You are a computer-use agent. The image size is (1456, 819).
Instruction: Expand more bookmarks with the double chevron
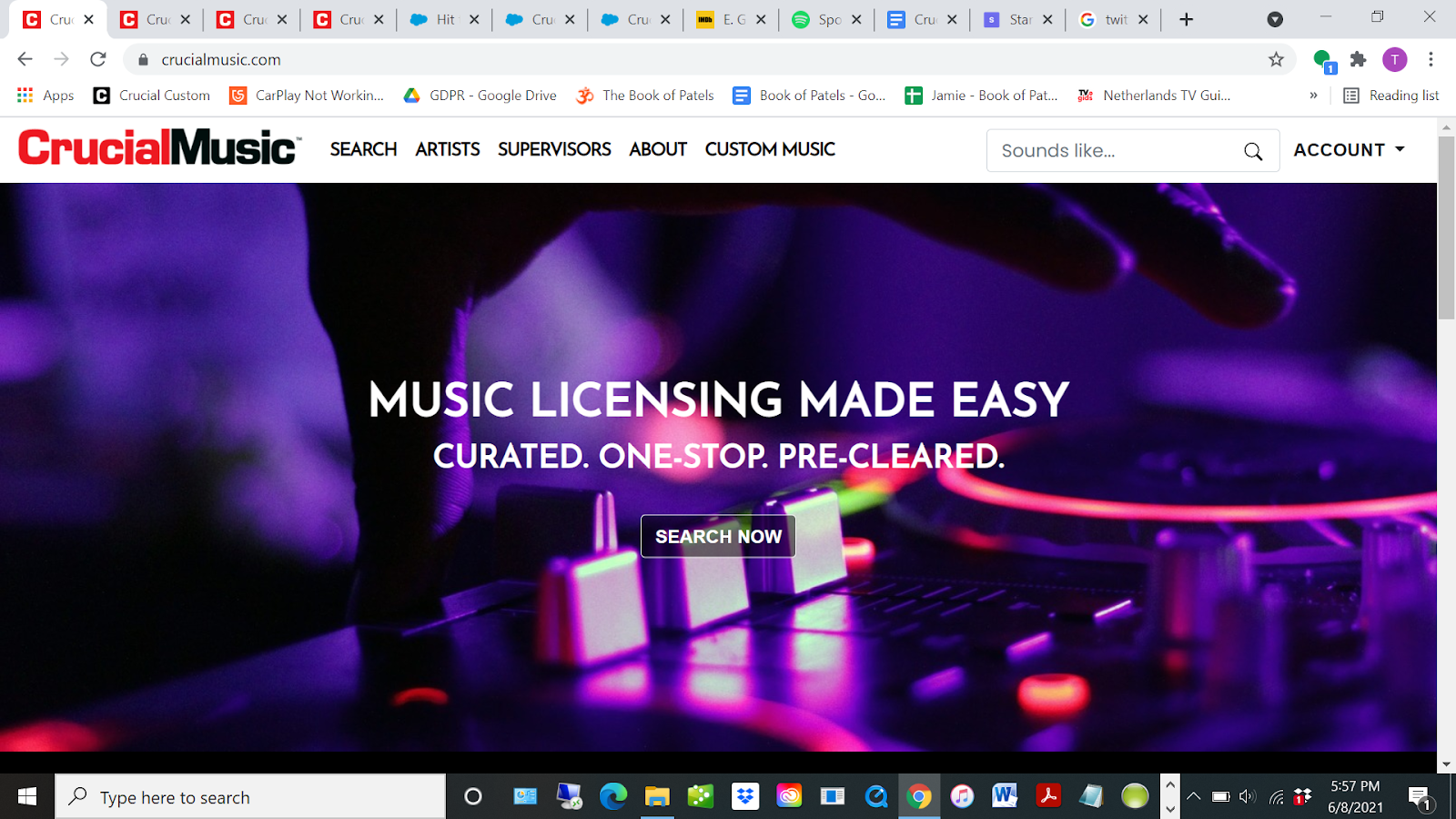click(x=1313, y=96)
